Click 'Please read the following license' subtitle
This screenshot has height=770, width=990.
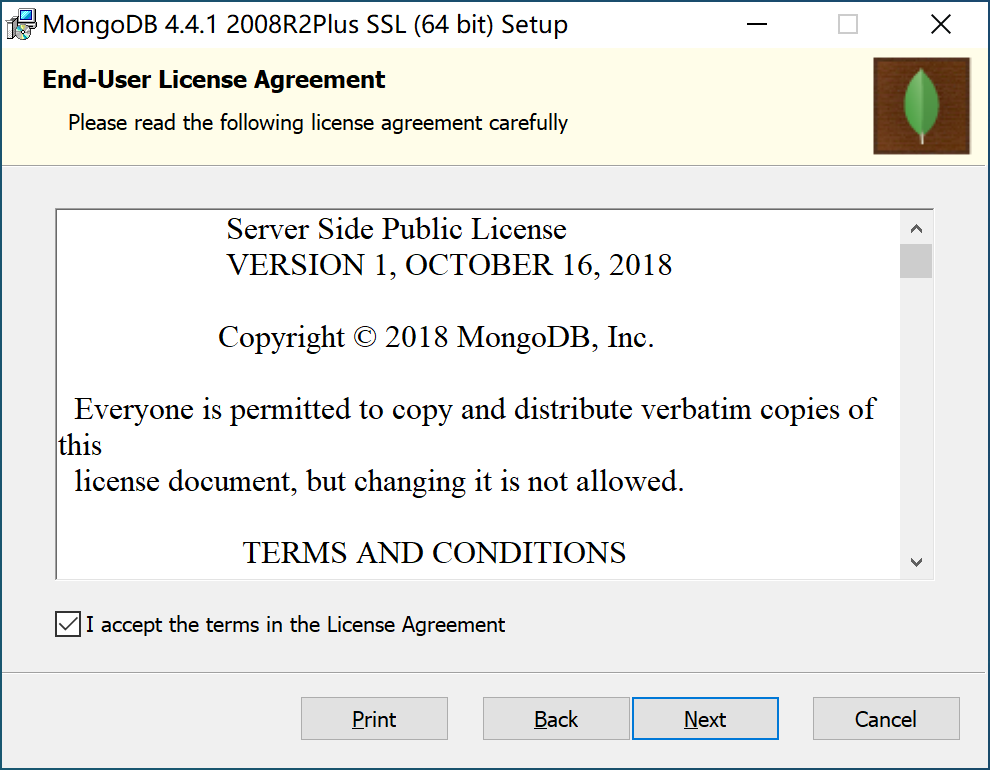tap(318, 122)
